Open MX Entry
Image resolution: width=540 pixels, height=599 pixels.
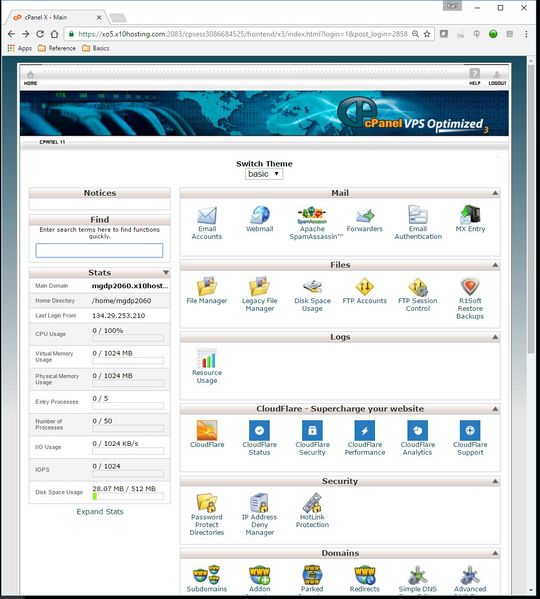pos(470,219)
